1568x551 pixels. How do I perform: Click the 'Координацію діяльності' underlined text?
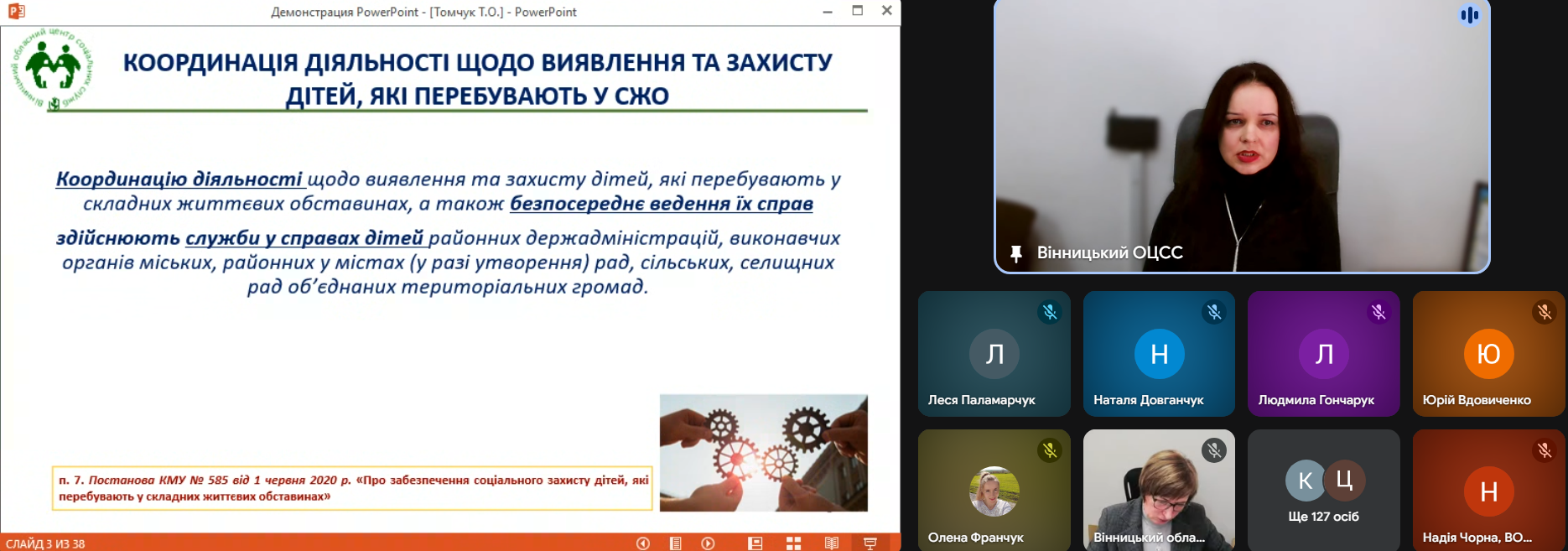tap(179, 179)
